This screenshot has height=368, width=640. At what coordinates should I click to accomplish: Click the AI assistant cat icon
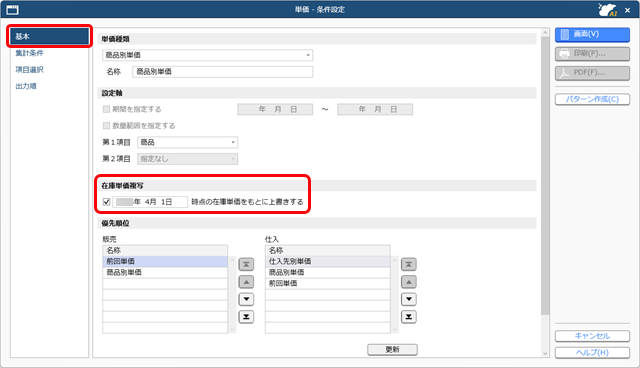click(607, 9)
